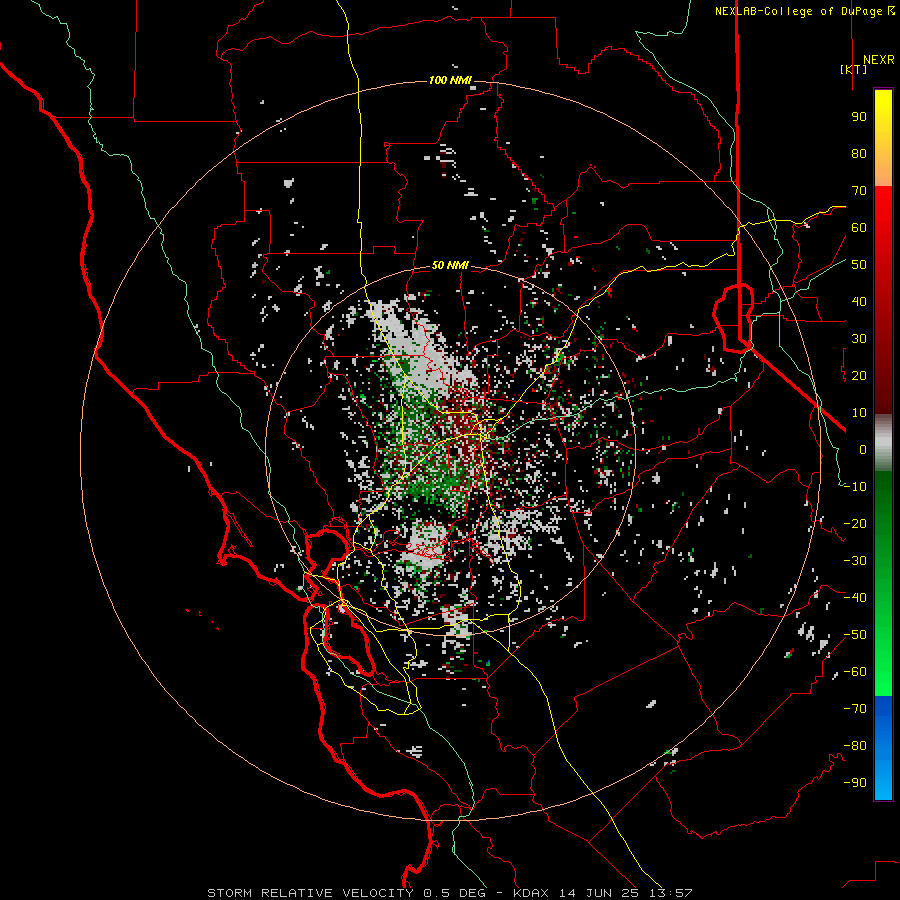Screen dimensions: 900x900
Task: Click the 14 JUN 25 date text
Action: point(599,893)
